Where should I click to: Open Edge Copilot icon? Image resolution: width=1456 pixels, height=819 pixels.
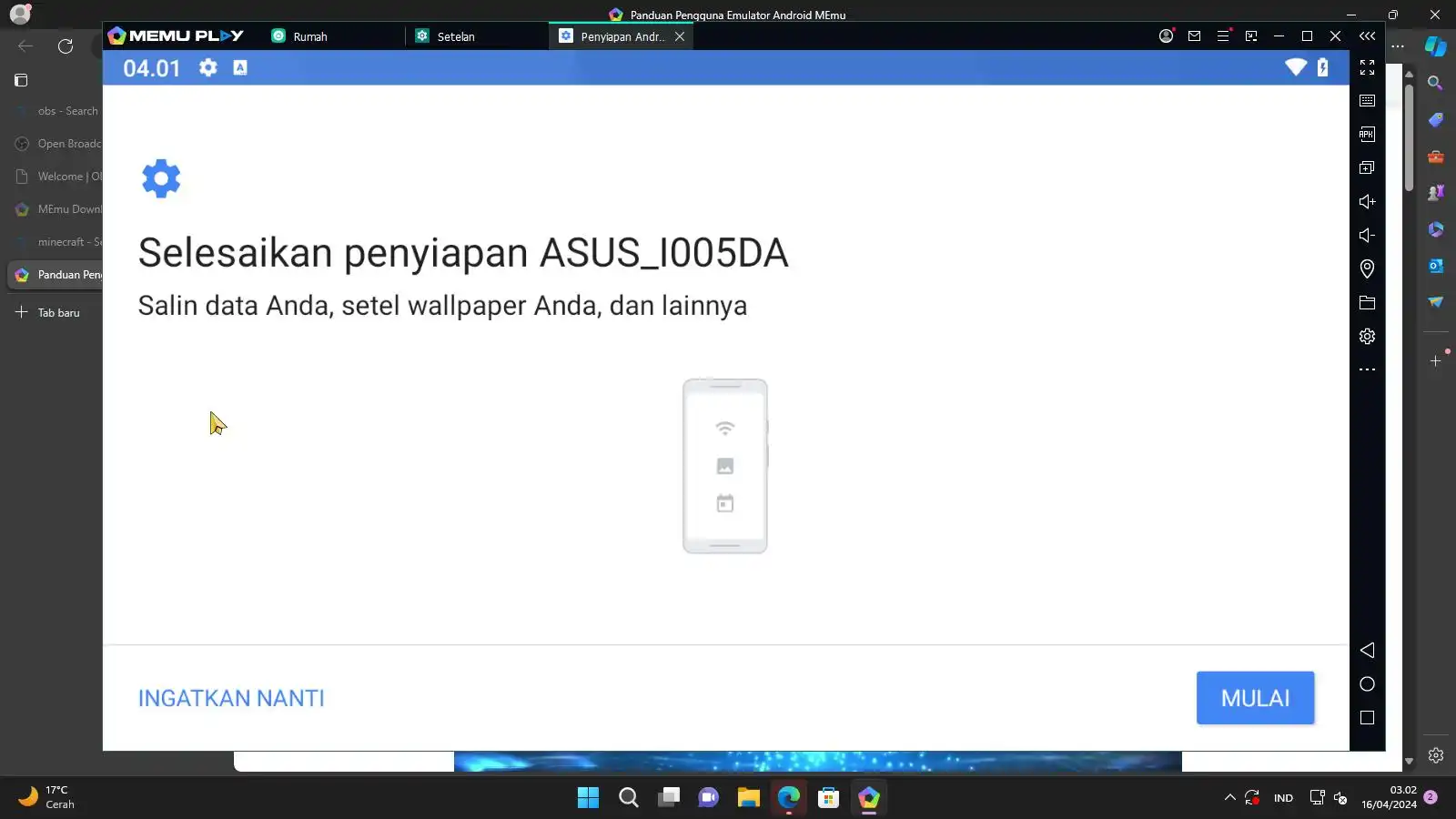point(1435,46)
